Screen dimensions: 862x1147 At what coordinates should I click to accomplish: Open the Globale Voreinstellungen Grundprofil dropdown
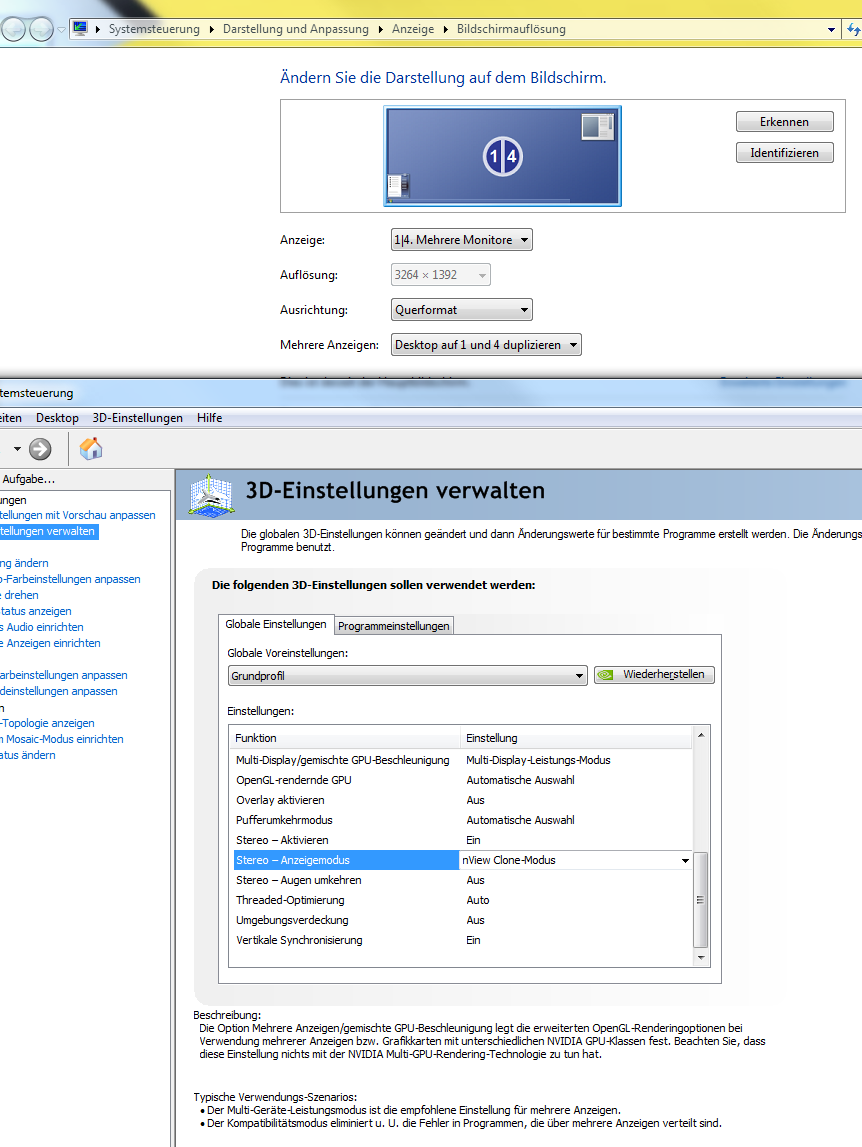coord(407,676)
